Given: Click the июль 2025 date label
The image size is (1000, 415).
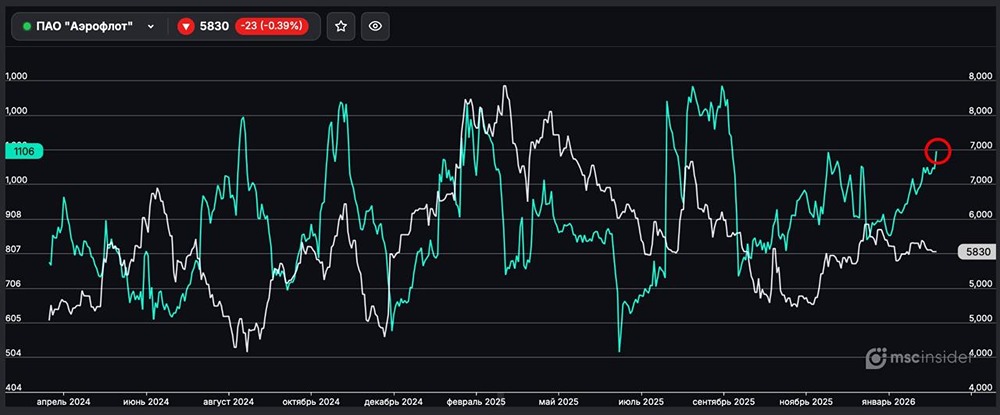Looking at the screenshot, I should (x=641, y=402).
